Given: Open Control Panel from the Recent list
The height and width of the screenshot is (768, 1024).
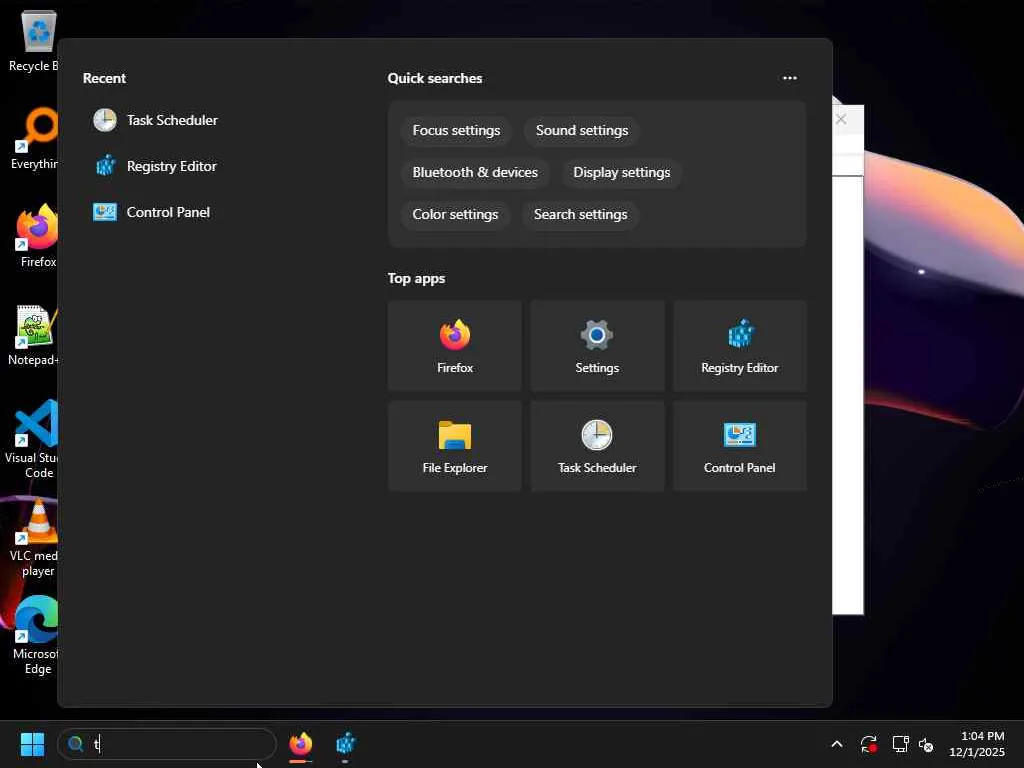Looking at the screenshot, I should (152, 212).
